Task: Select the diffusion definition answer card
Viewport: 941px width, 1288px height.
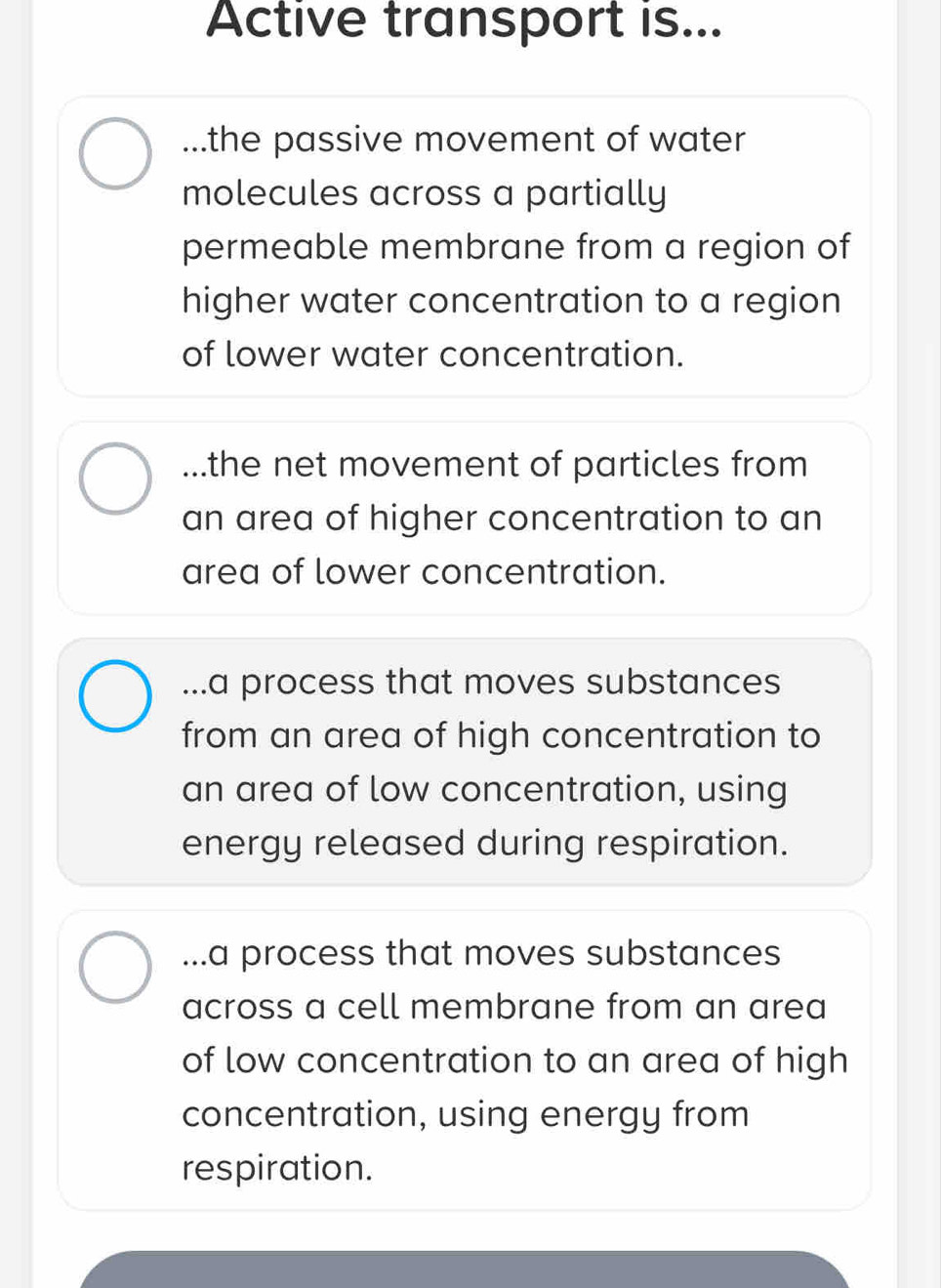Action: (x=465, y=518)
